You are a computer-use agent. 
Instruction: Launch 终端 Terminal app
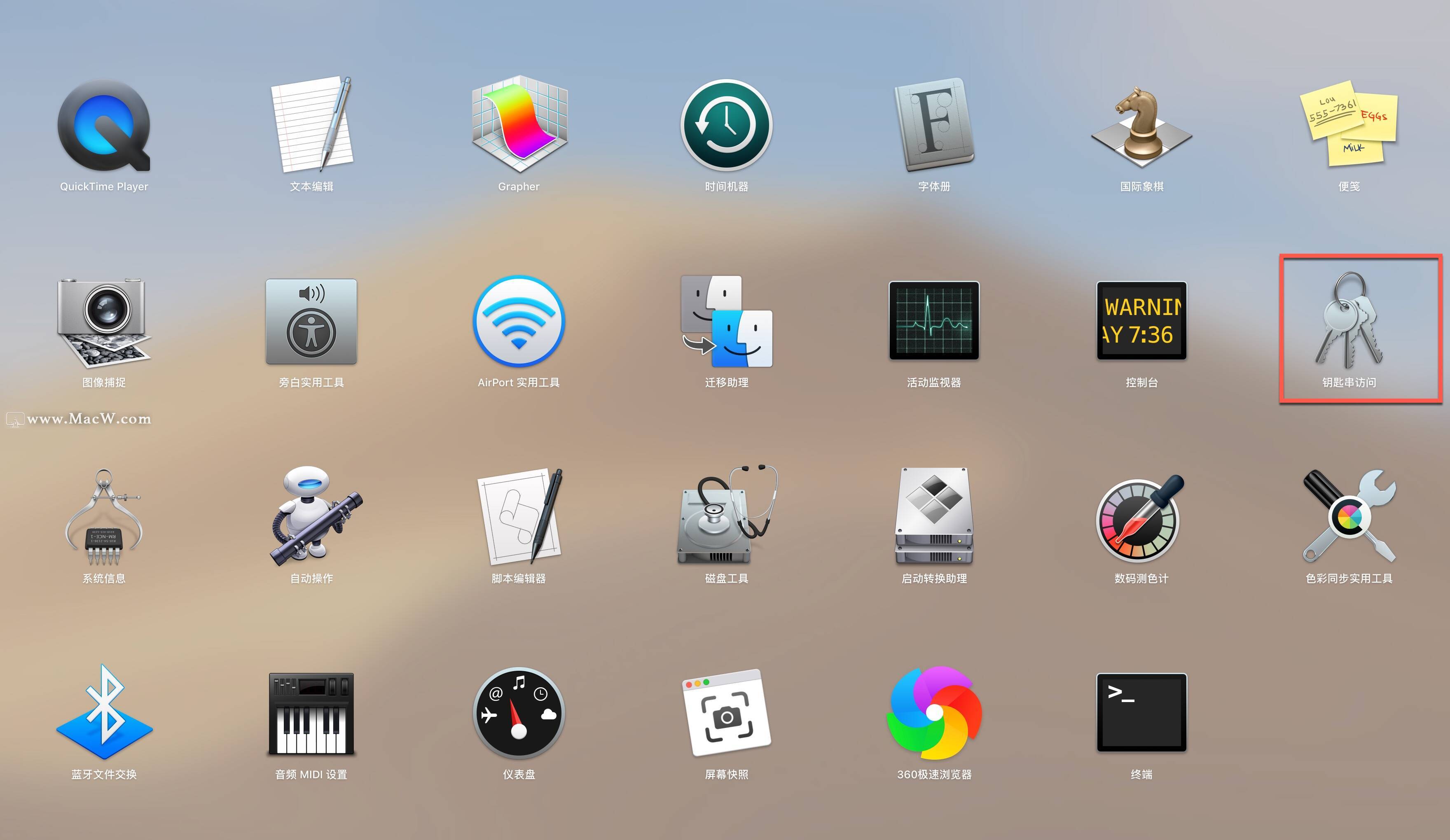coord(1141,712)
